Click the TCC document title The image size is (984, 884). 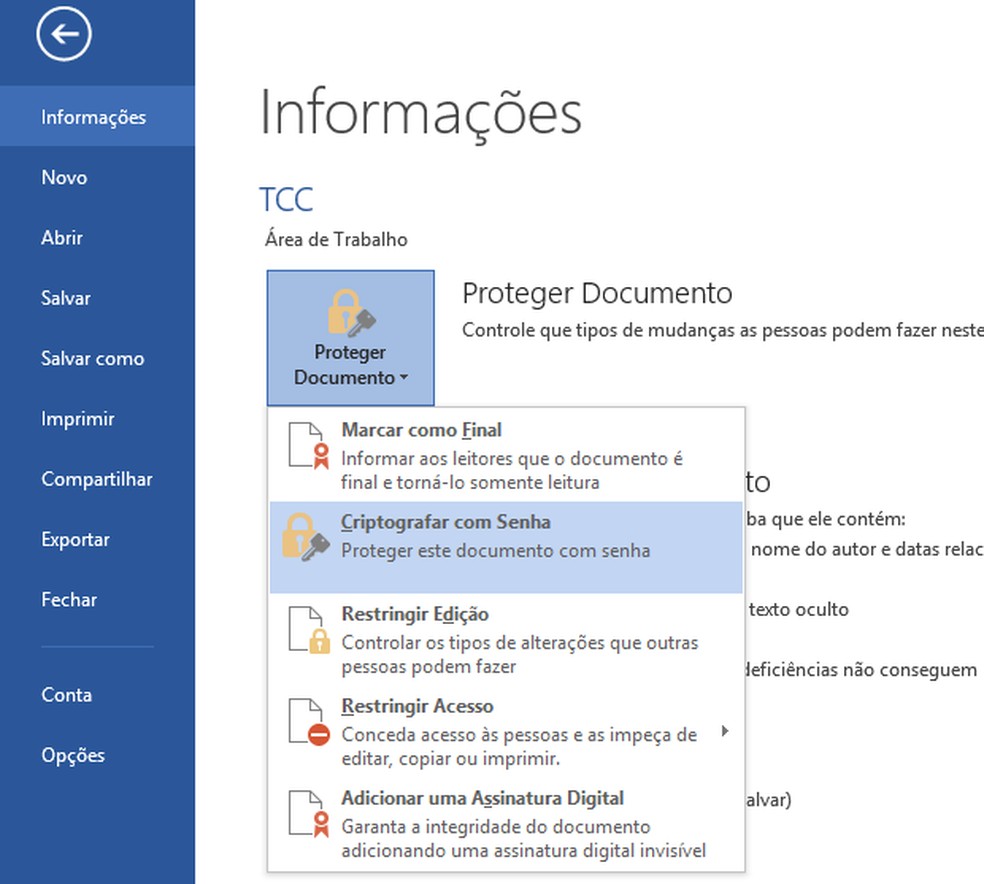(x=286, y=199)
